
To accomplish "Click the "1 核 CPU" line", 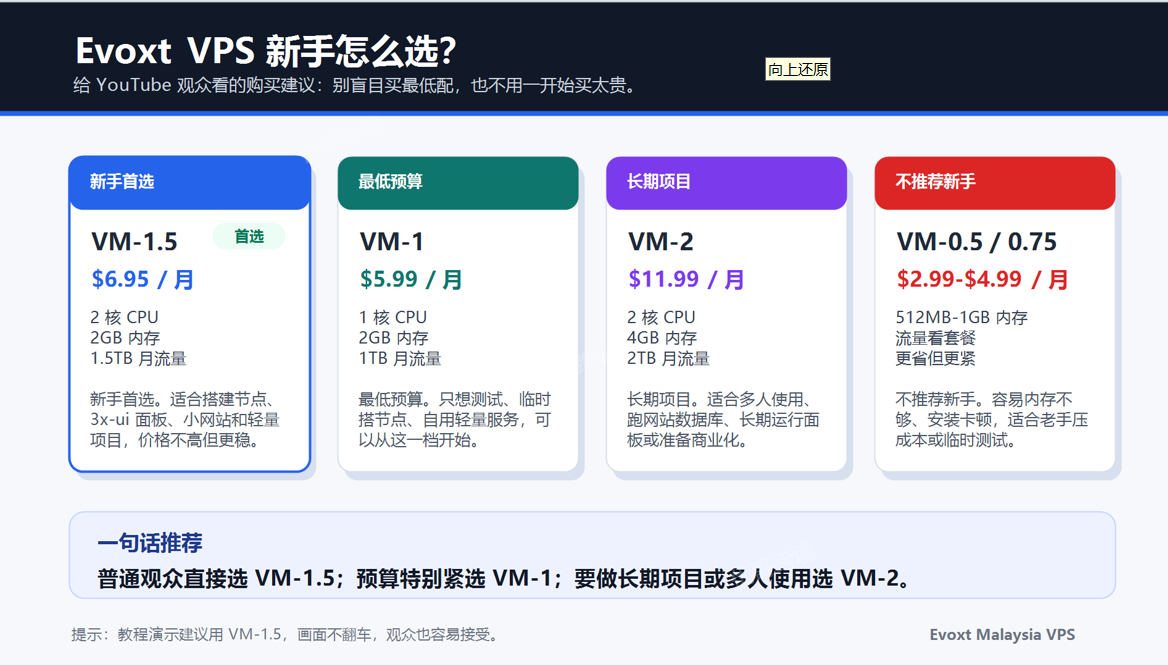I will (x=393, y=317).
